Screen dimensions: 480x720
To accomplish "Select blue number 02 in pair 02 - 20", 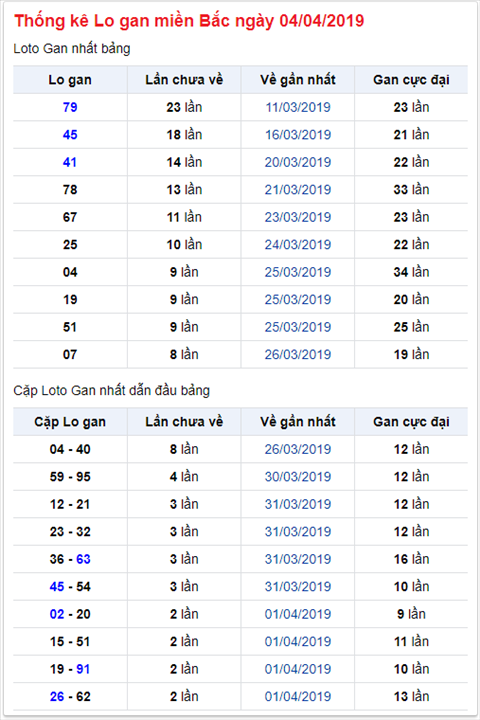I will (57, 614).
